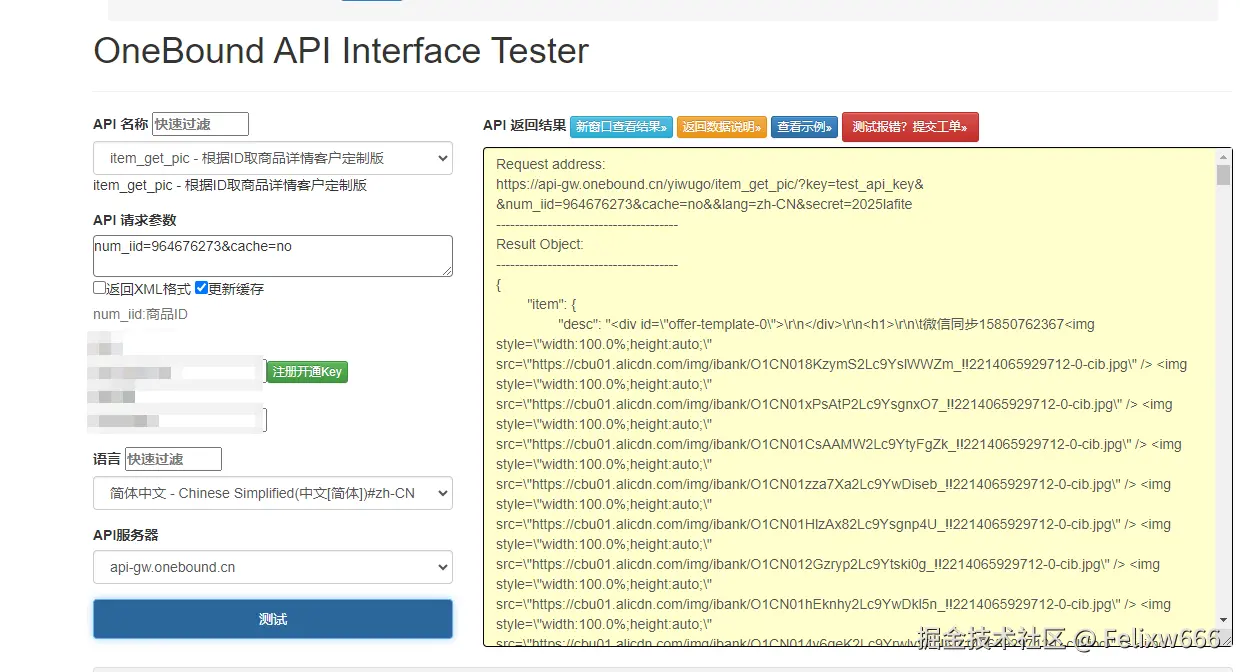The height and width of the screenshot is (672, 1240).
Task: Click the red 测试报错?提交工单 button
Action: click(910, 127)
